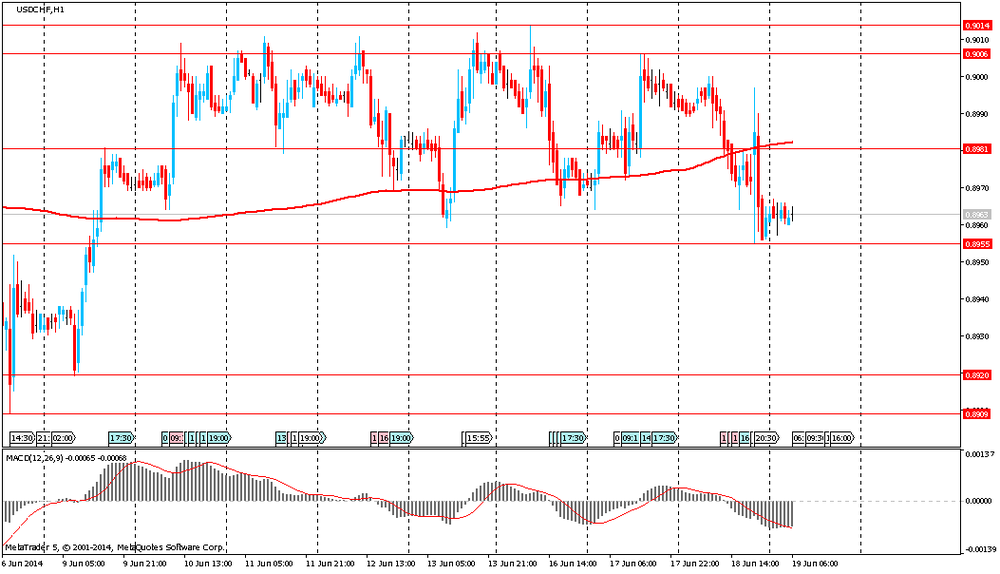Click the white 09:3 event marker

[814, 438]
